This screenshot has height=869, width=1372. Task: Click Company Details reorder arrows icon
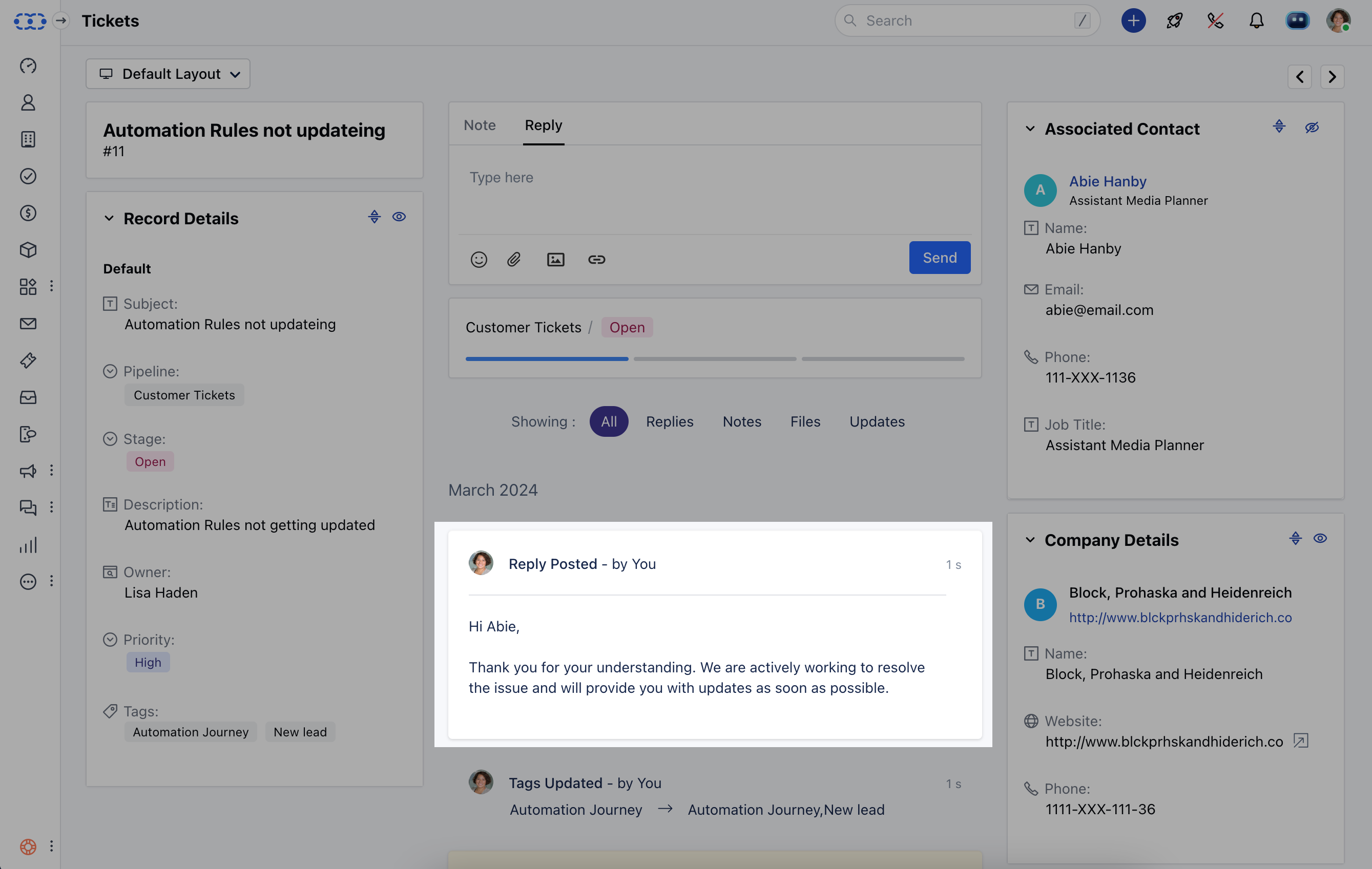pyautogui.click(x=1296, y=538)
